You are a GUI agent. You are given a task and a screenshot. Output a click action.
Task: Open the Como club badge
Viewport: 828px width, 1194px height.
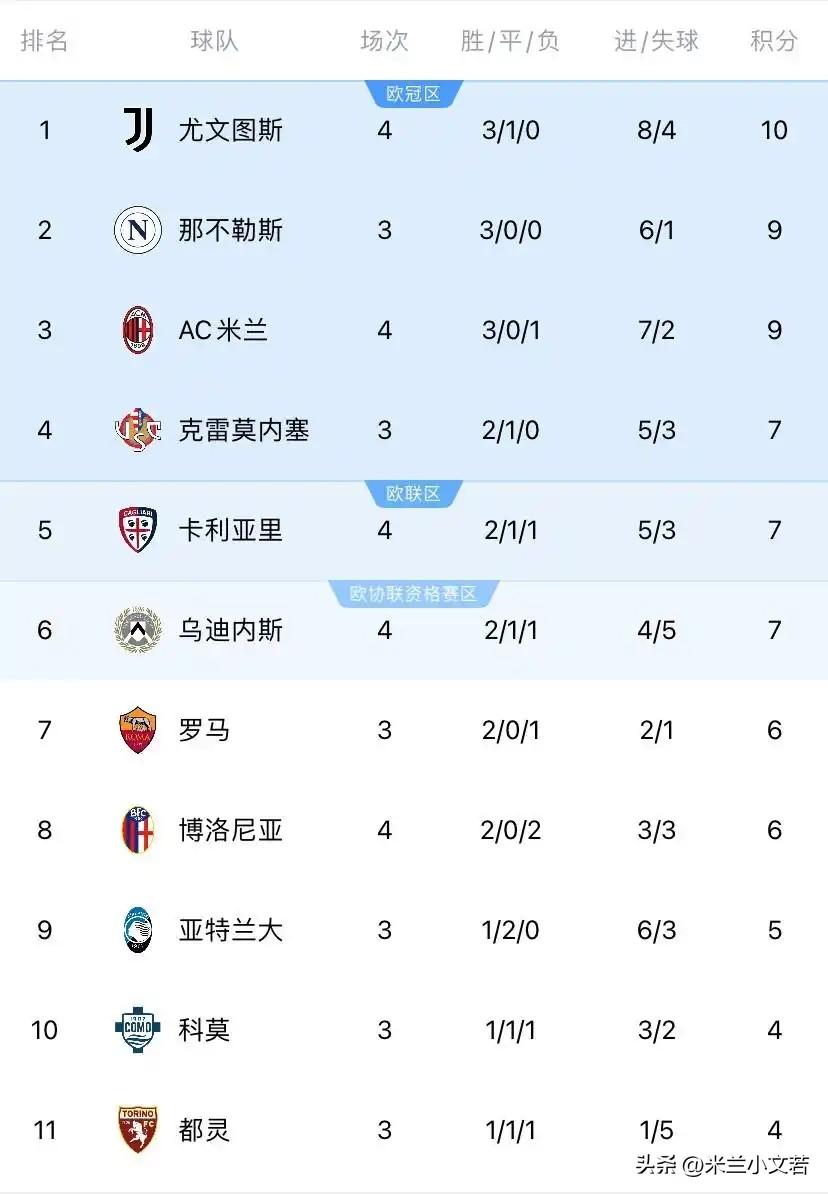click(x=138, y=1030)
